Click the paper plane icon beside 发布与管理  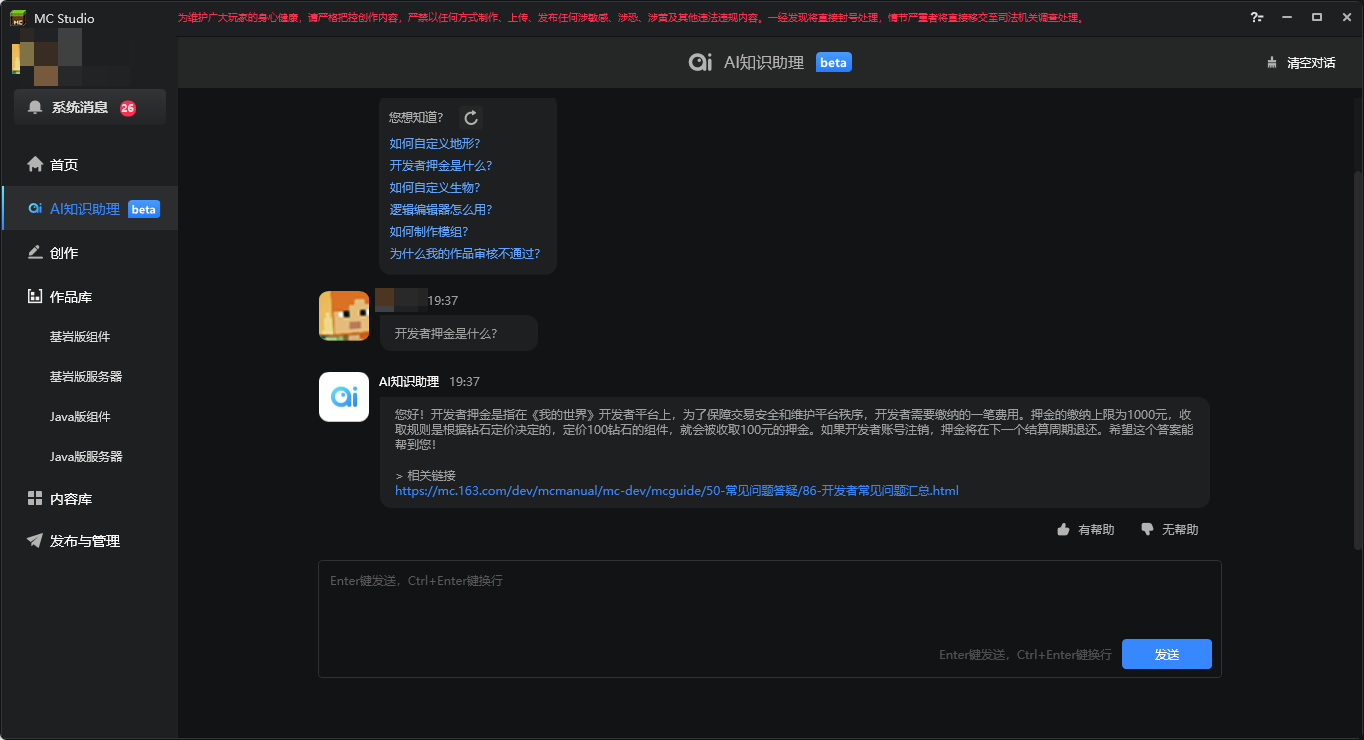pyautogui.click(x=35, y=540)
